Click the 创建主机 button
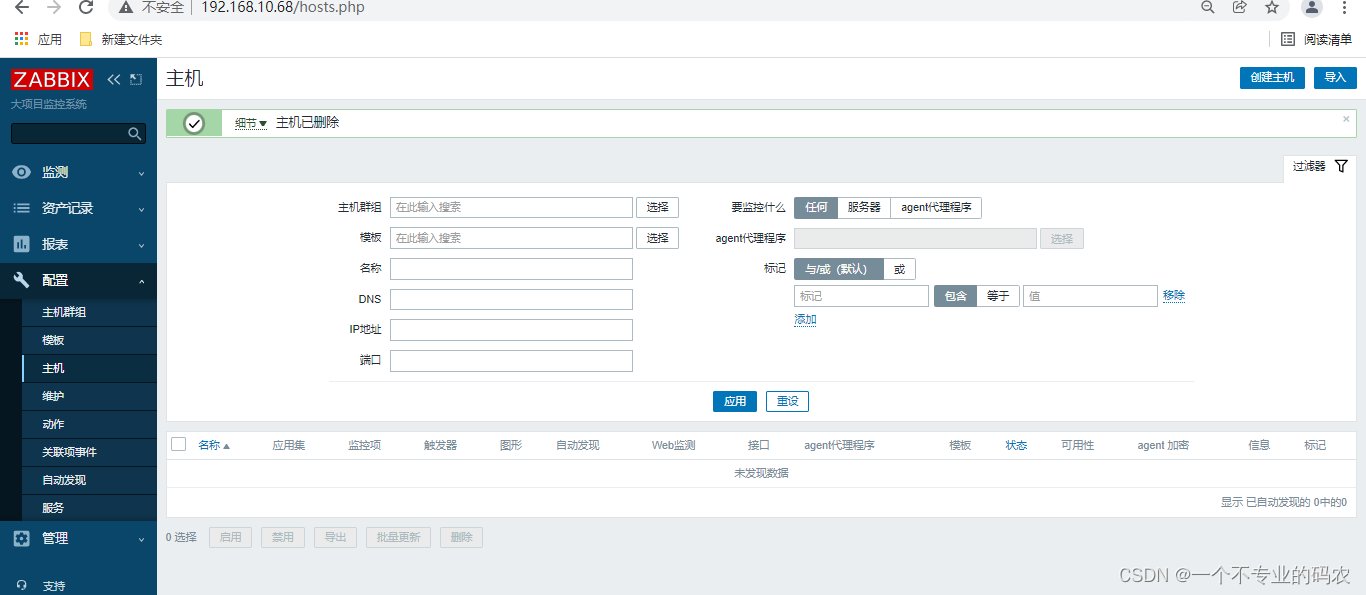 point(1272,77)
